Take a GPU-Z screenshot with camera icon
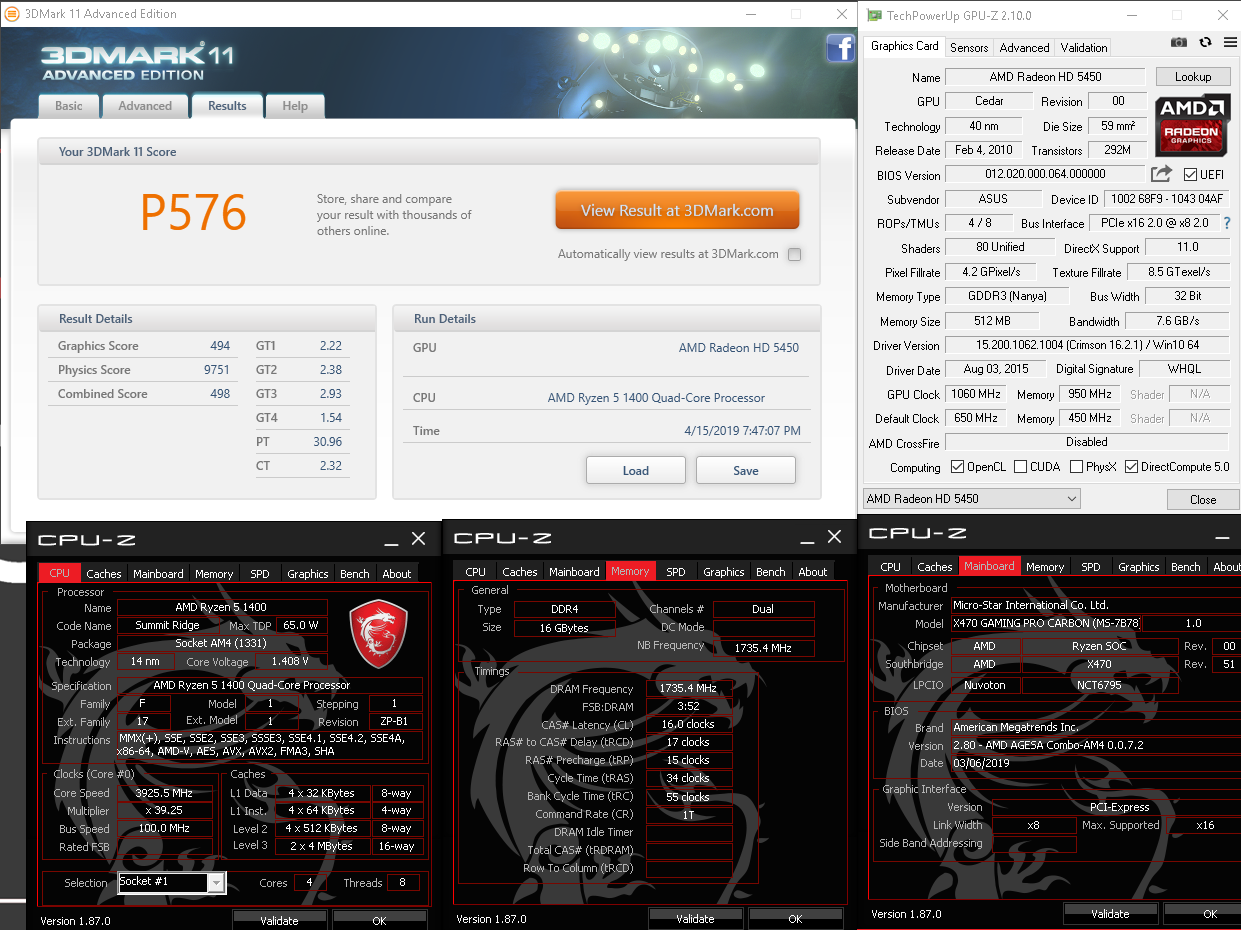 point(1179,42)
